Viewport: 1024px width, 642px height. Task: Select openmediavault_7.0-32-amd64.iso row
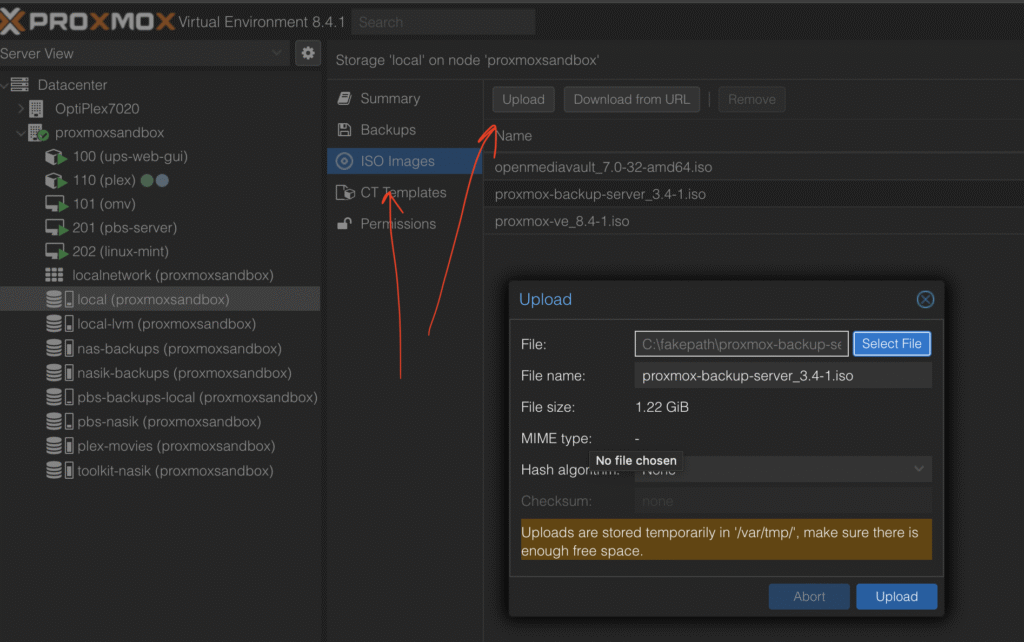754,167
